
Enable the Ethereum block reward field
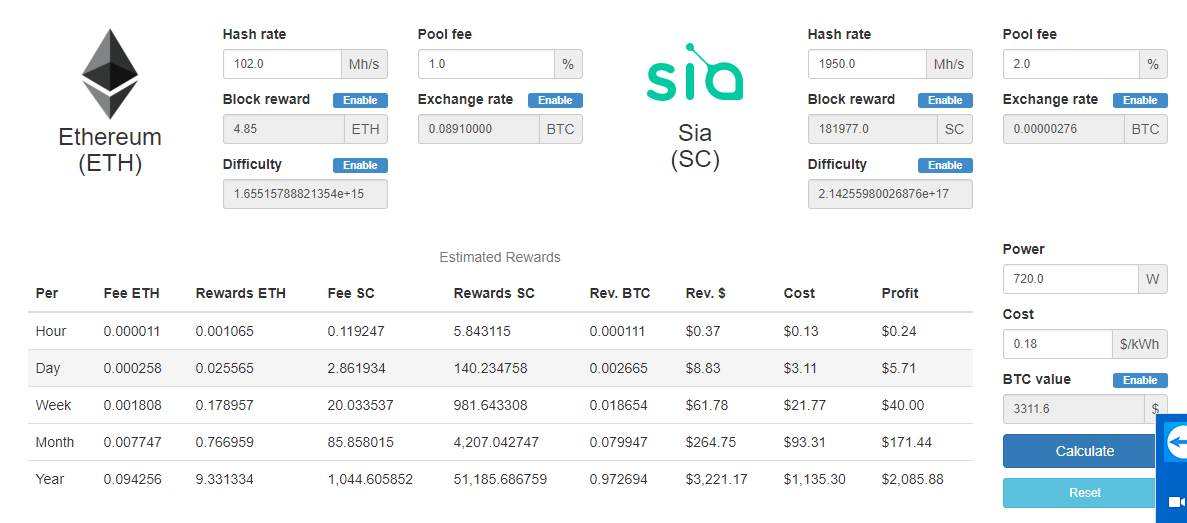(360, 100)
